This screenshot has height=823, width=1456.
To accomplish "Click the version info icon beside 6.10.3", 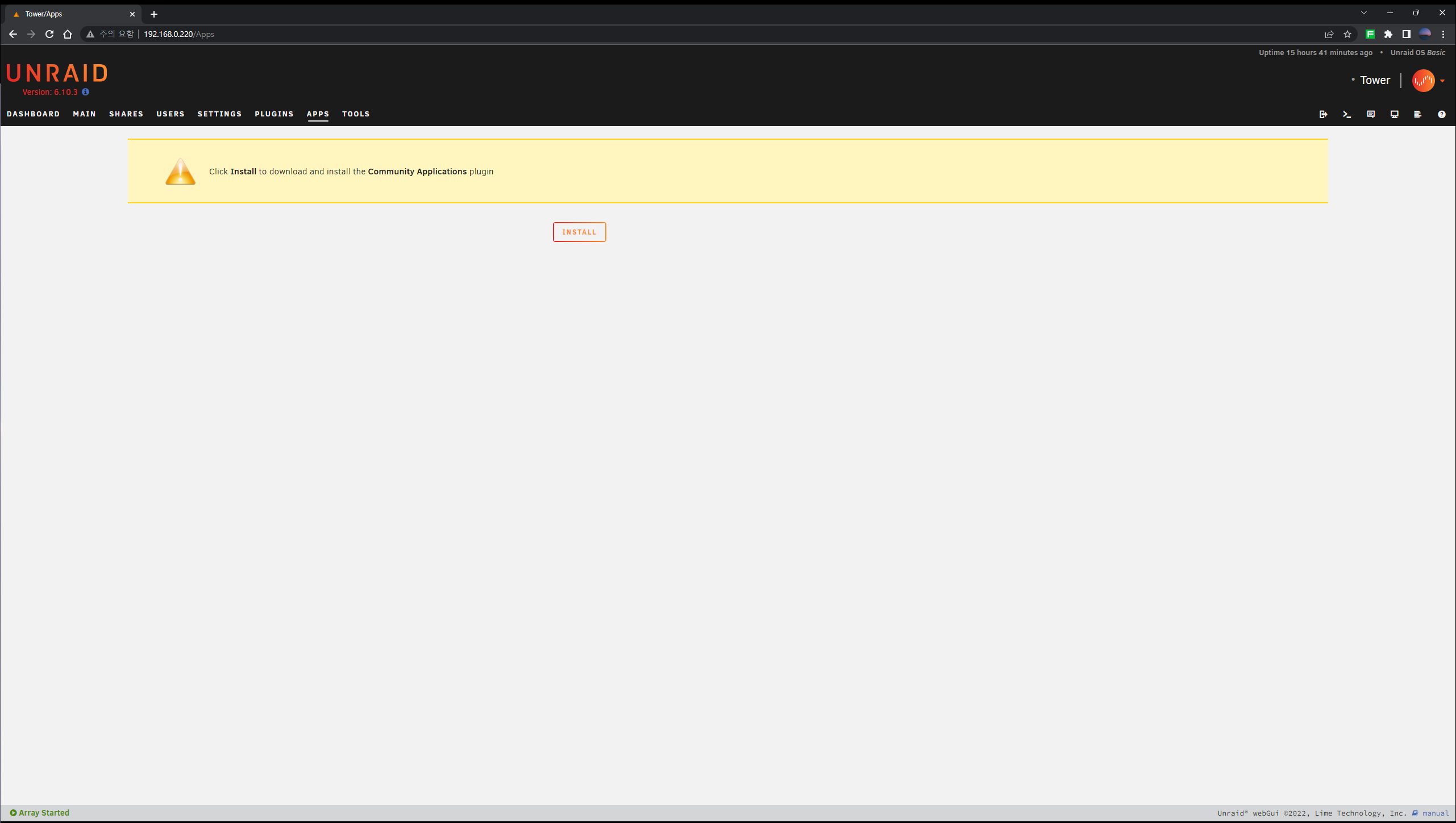I will pos(85,92).
